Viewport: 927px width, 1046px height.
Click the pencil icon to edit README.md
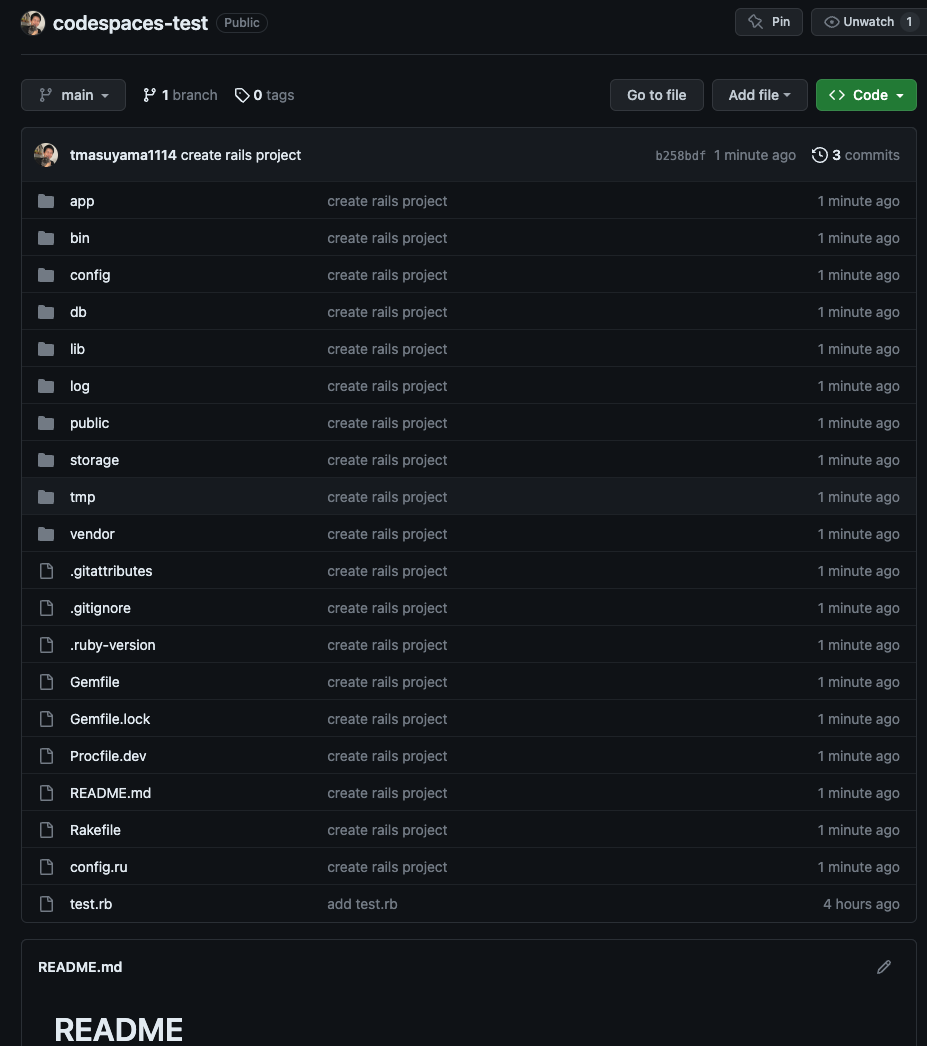coord(883,967)
